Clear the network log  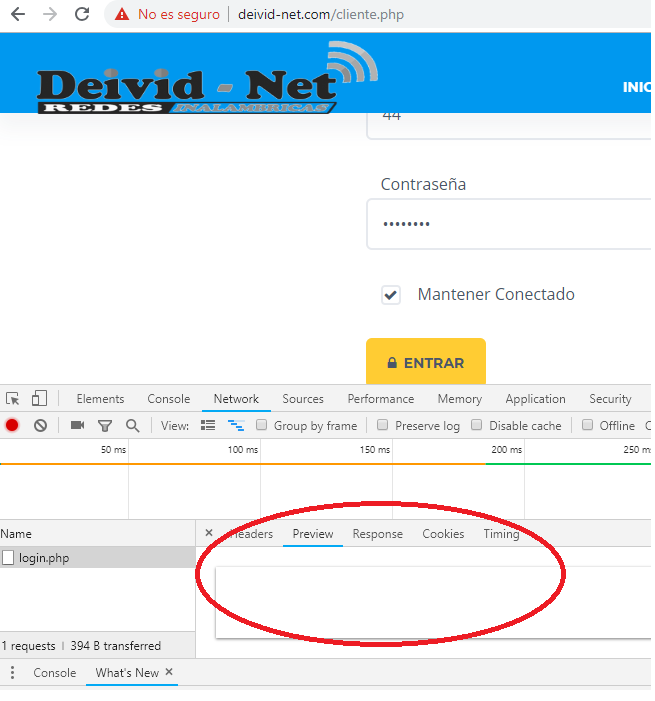click(x=40, y=425)
